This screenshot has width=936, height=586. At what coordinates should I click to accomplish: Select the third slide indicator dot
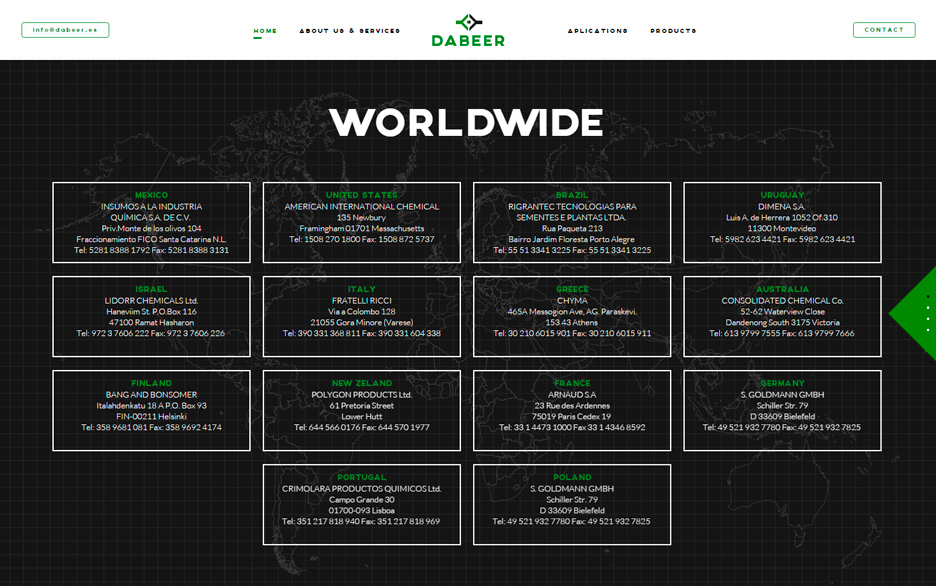coord(928,319)
